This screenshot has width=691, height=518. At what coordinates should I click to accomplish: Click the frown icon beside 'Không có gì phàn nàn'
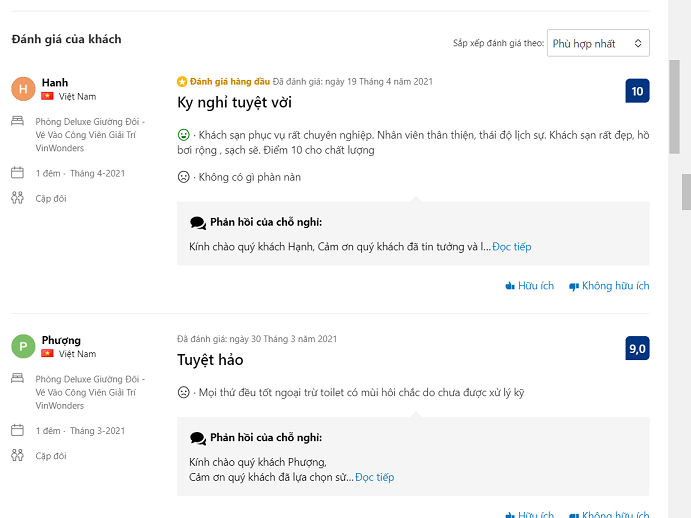(x=183, y=177)
